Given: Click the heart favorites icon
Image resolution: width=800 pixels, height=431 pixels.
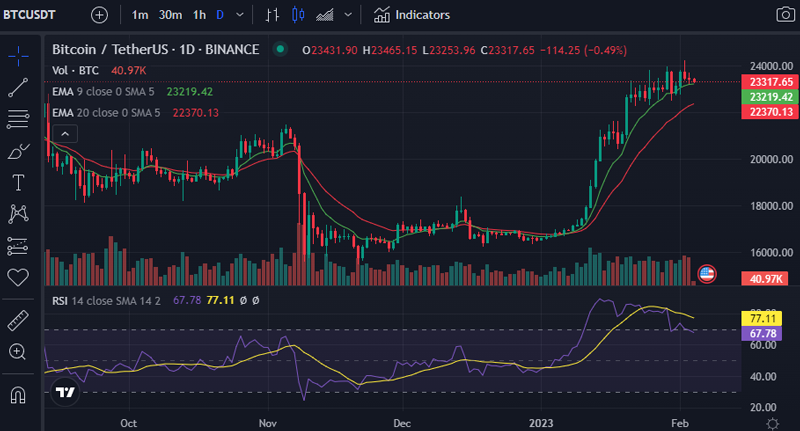Looking at the screenshot, I should (x=18, y=277).
